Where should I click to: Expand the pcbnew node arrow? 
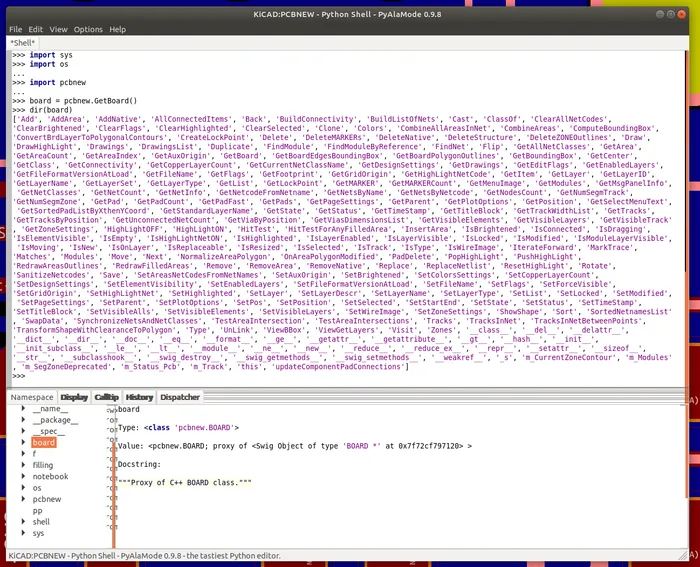tap(24, 498)
